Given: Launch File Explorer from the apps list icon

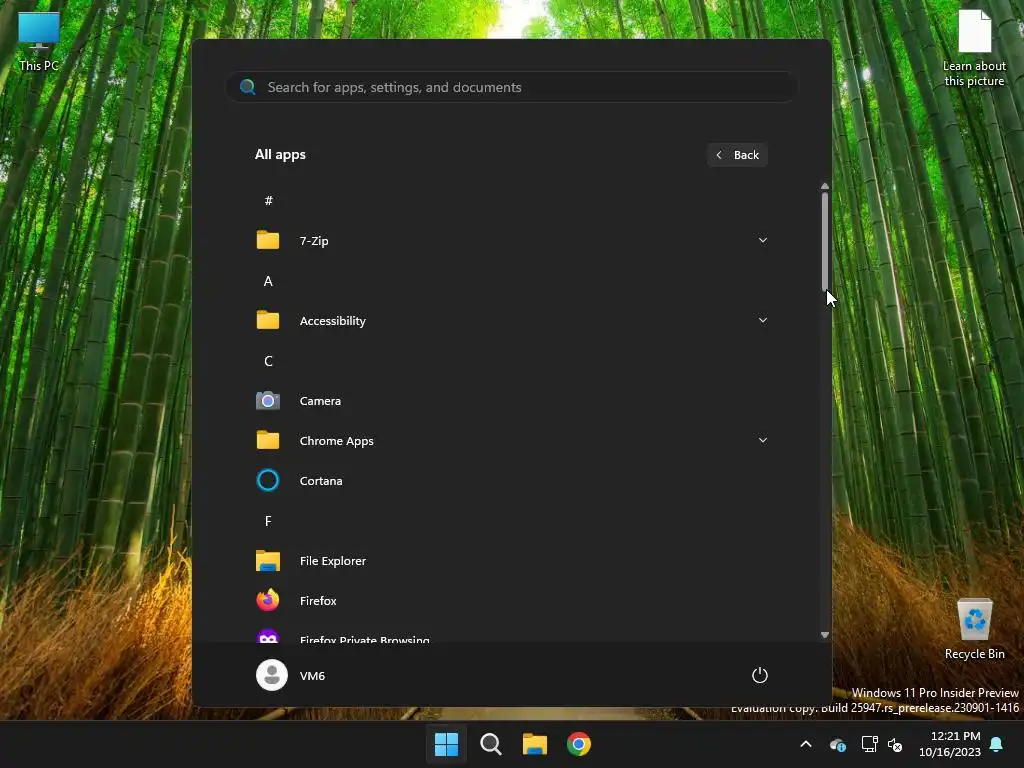Looking at the screenshot, I should (268, 560).
